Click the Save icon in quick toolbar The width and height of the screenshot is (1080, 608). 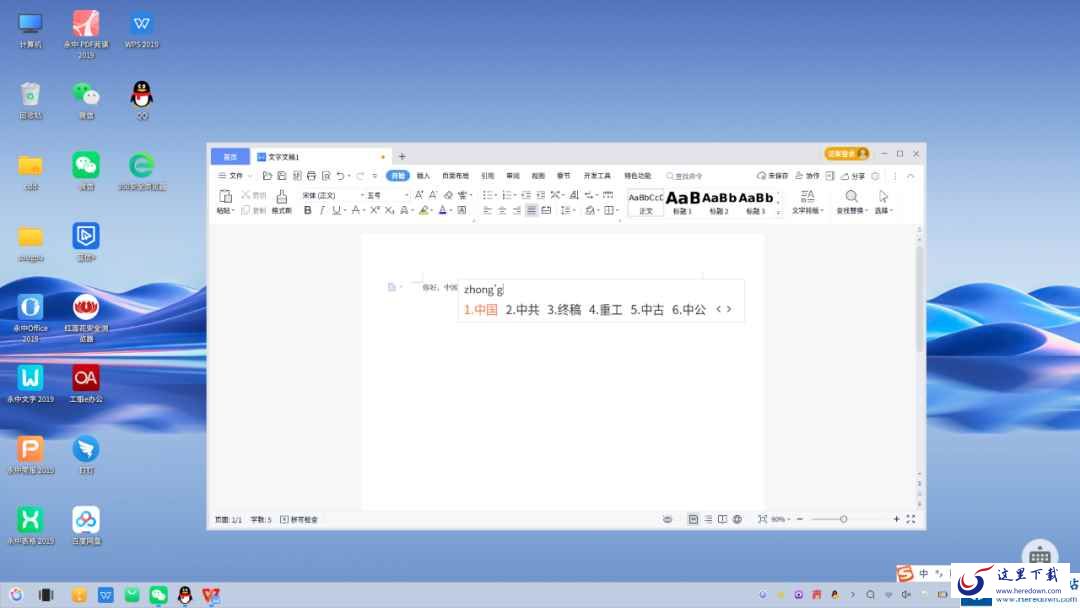coord(282,176)
